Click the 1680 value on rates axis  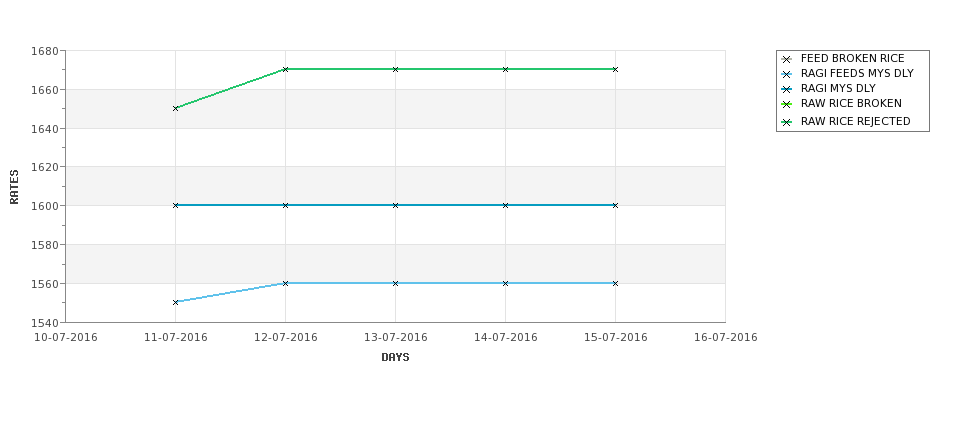44,51
